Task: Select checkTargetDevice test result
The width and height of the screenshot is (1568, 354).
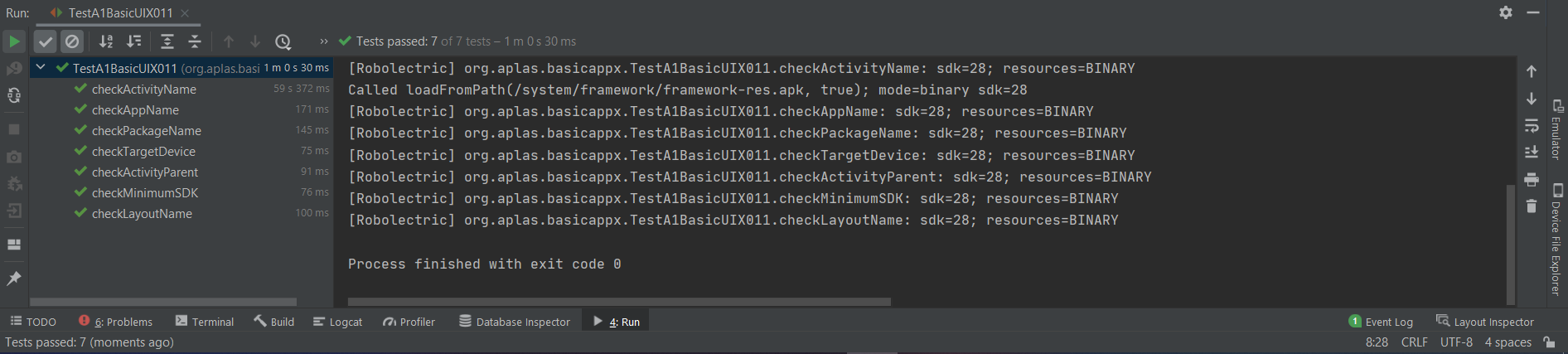Action: [x=143, y=151]
